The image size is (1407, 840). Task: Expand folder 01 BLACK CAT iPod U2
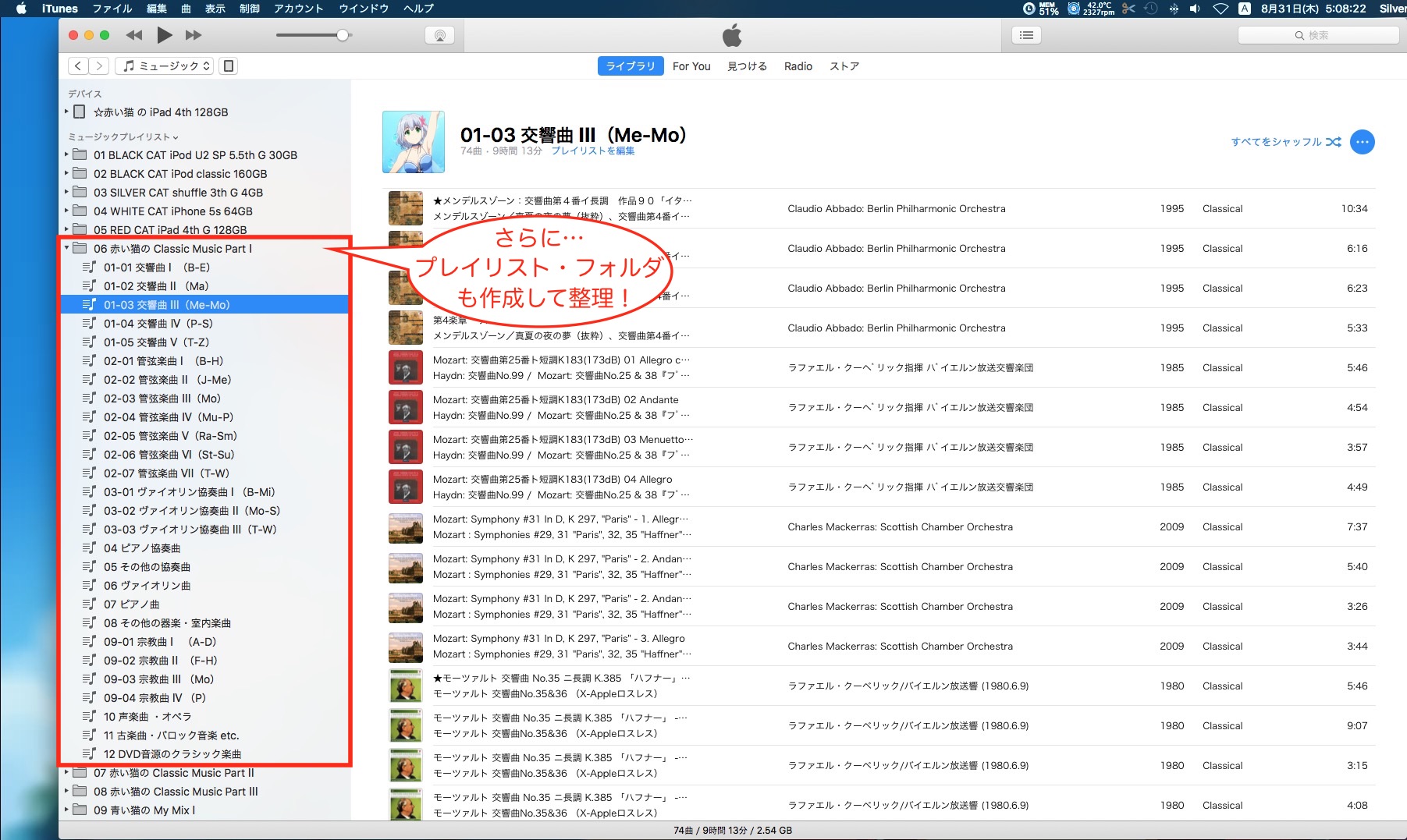click(66, 155)
